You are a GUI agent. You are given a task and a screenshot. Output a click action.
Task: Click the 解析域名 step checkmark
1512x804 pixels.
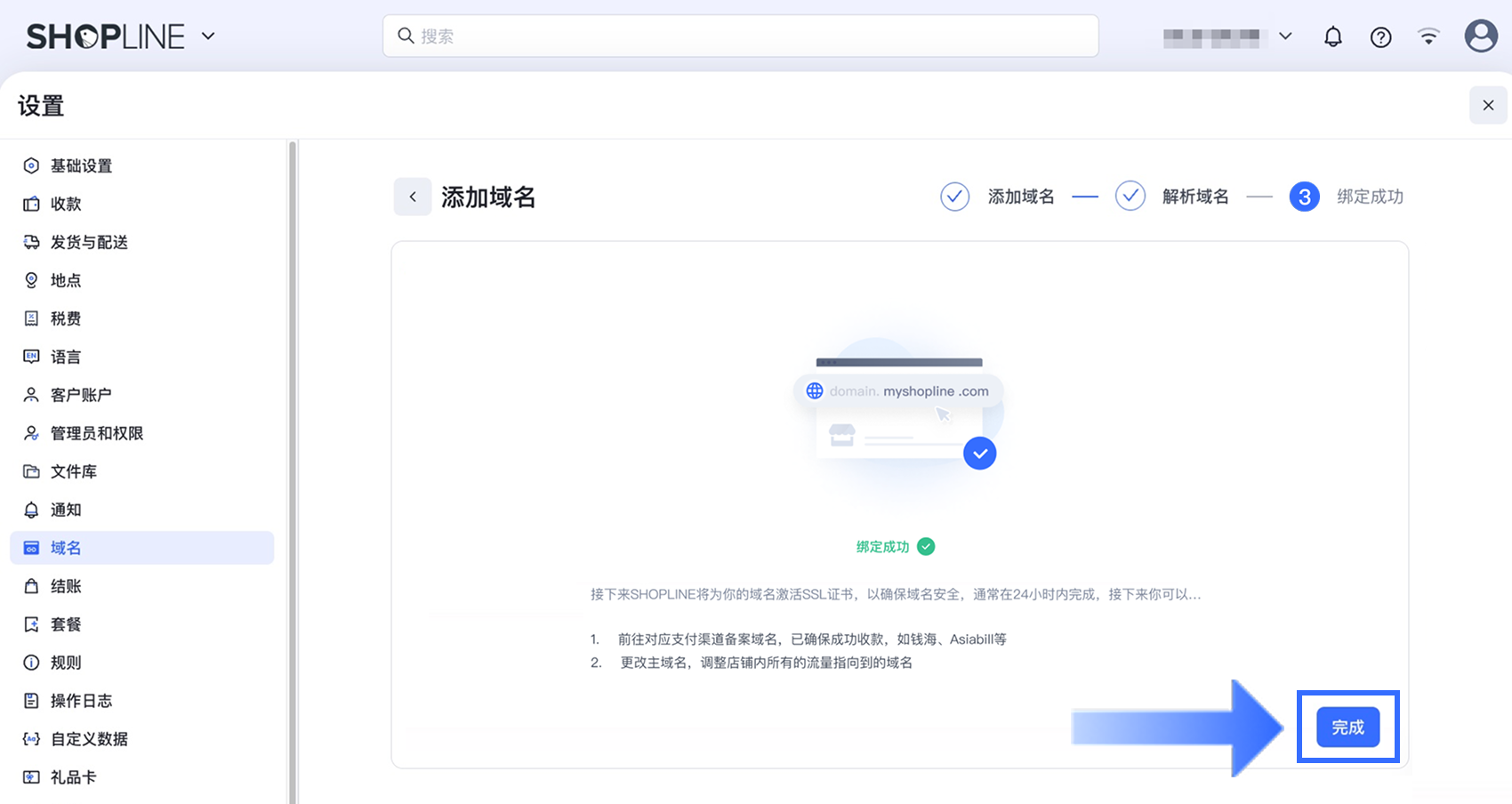pos(1130,197)
